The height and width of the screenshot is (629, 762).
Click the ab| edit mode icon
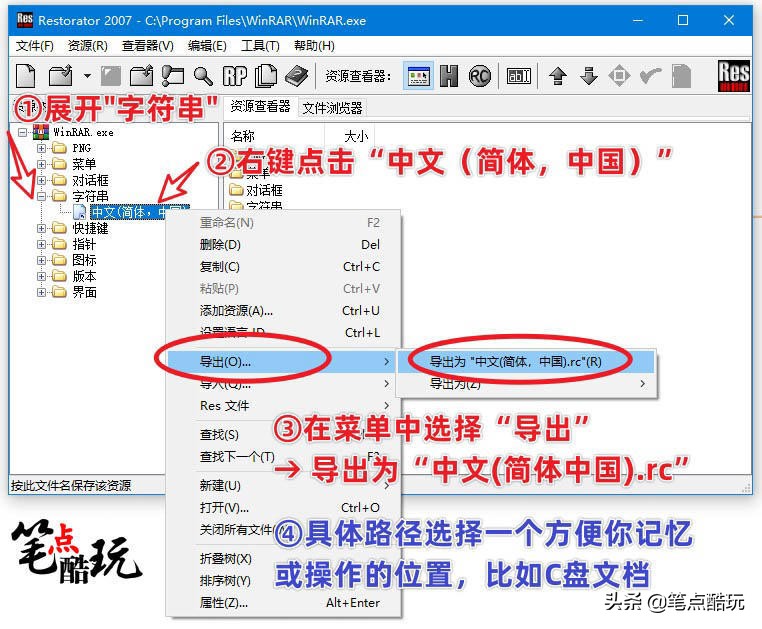click(519, 76)
